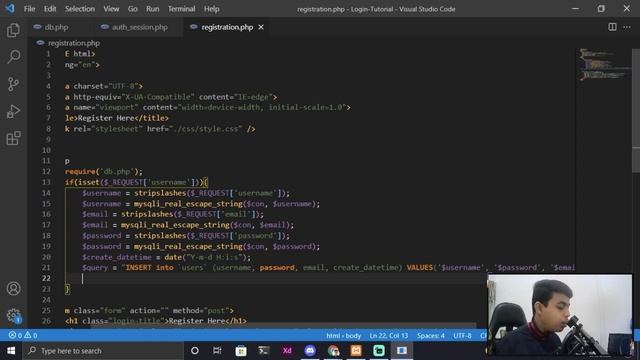Click the vertical editor scrollbar
The height and width of the screenshot is (360, 640).
(x=636, y=110)
